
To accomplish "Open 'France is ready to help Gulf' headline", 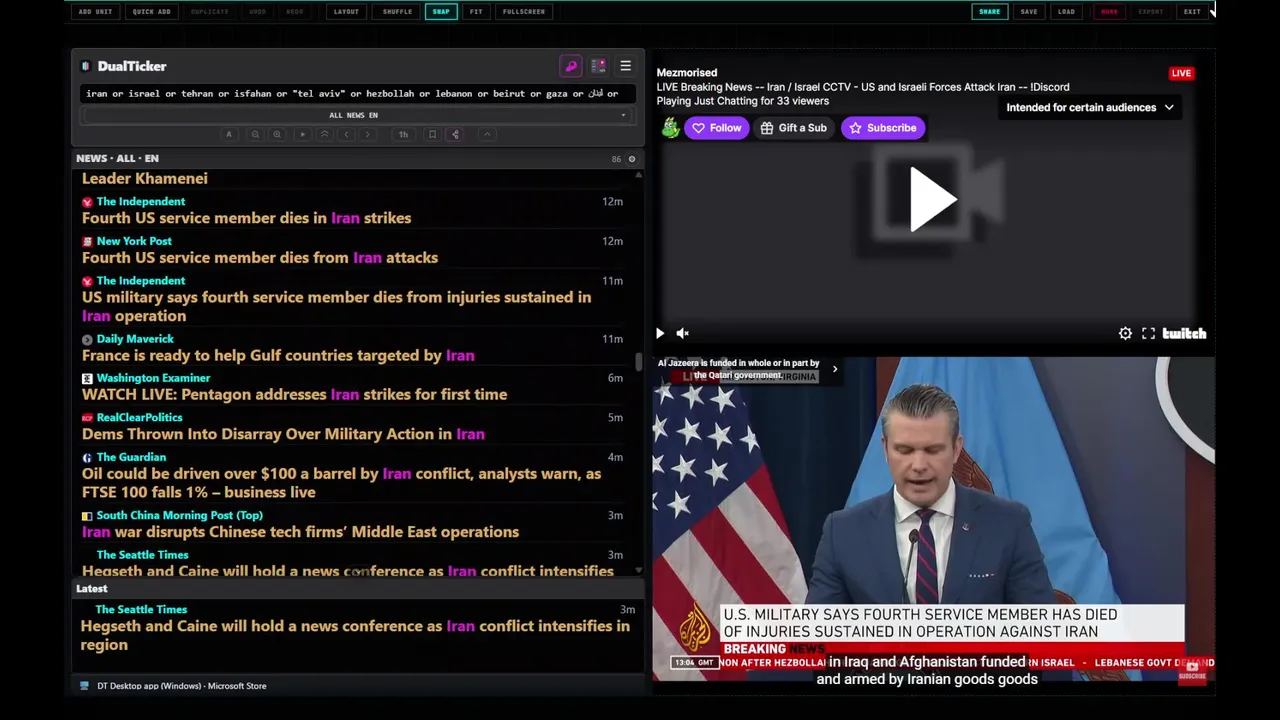I will [278, 355].
